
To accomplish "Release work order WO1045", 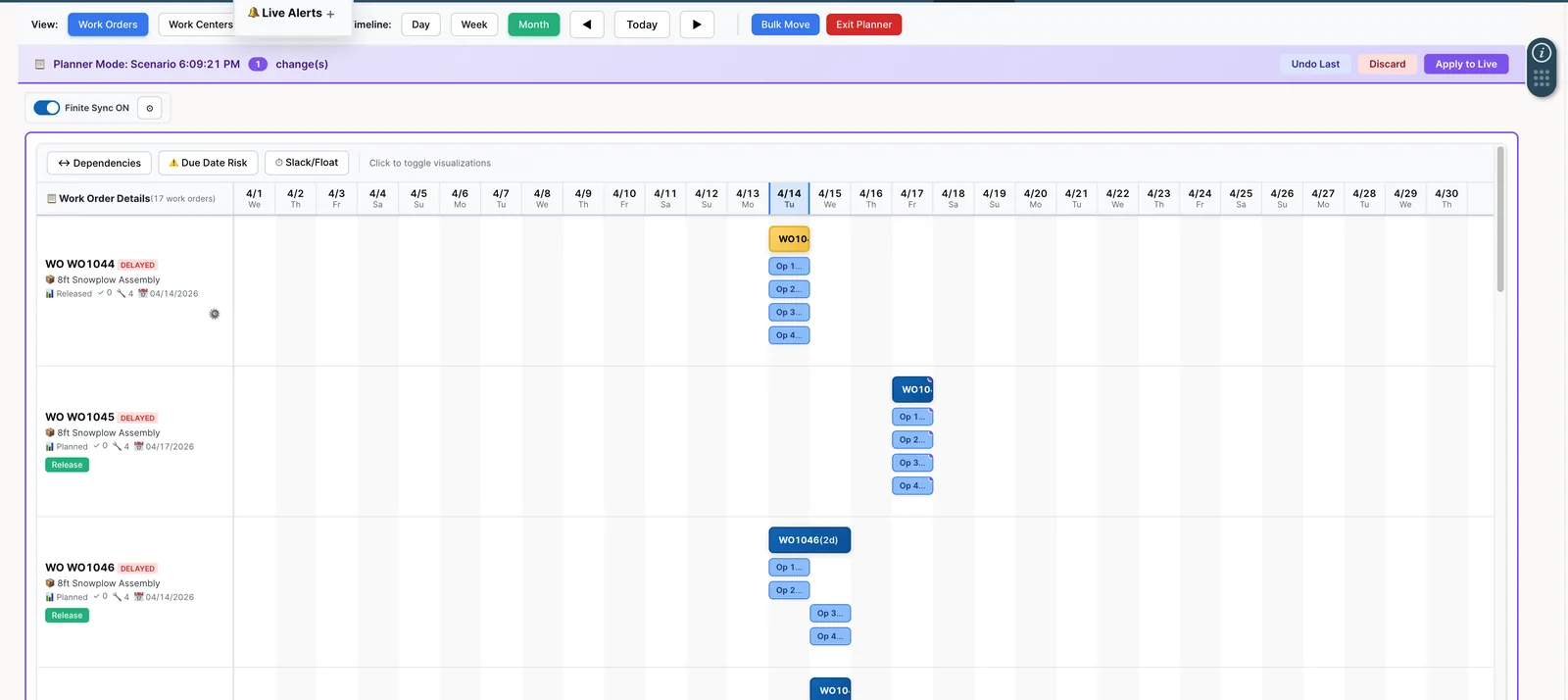I will [67, 465].
